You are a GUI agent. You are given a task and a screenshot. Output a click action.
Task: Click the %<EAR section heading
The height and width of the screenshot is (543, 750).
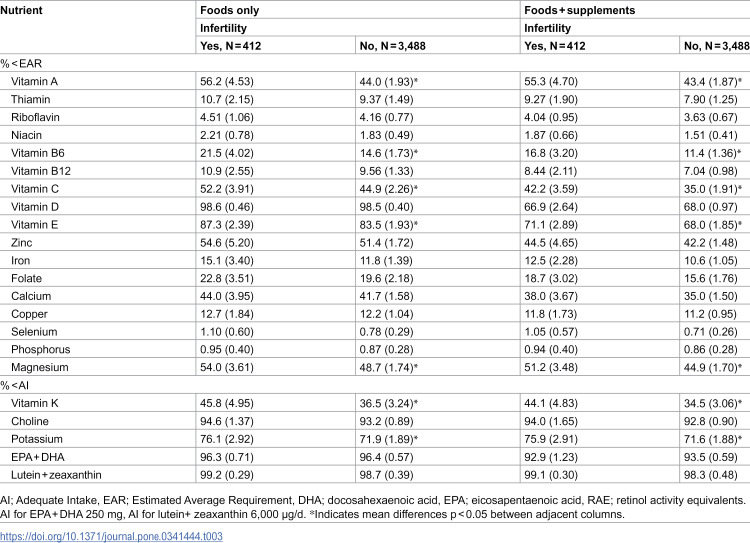tap(22, 64)
